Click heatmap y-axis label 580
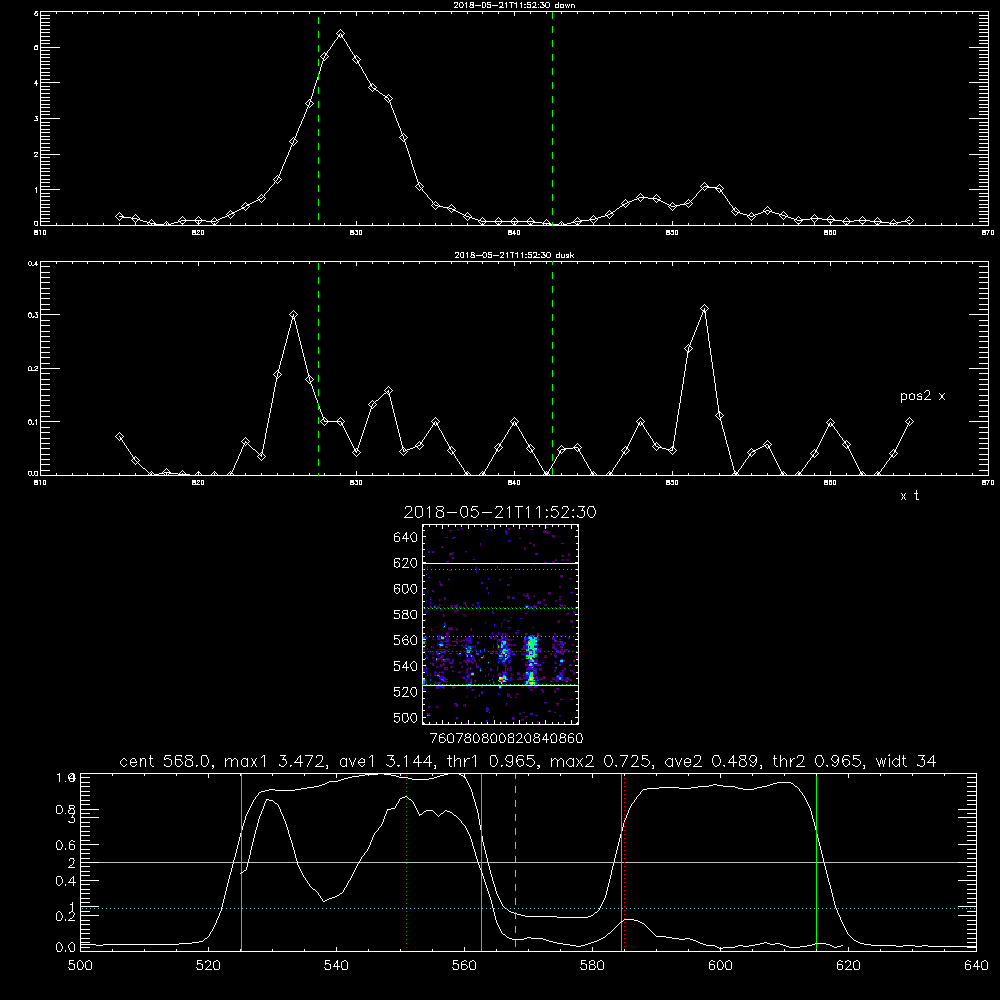This screenshot has width=1000, height=1000. coord(406,615)
